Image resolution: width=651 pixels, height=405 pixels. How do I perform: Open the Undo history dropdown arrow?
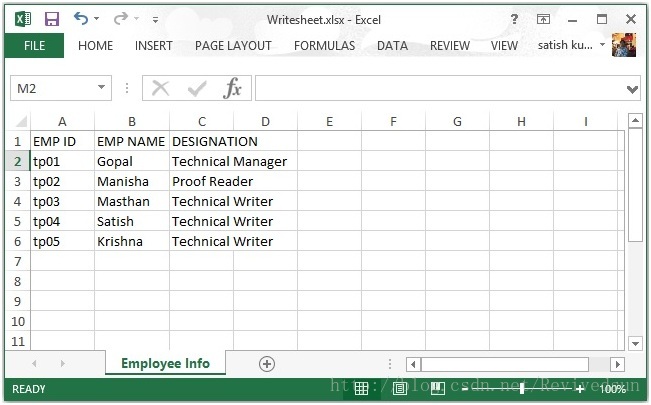point(97,19)
